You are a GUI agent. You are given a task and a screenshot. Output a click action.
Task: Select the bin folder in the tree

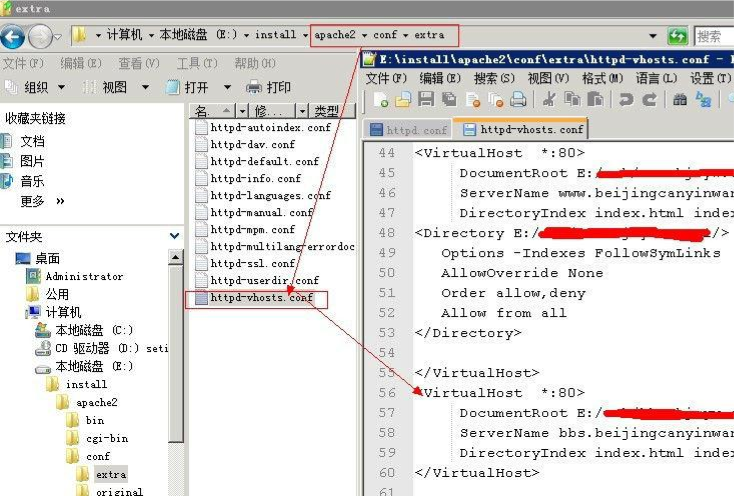click(94, 420)
